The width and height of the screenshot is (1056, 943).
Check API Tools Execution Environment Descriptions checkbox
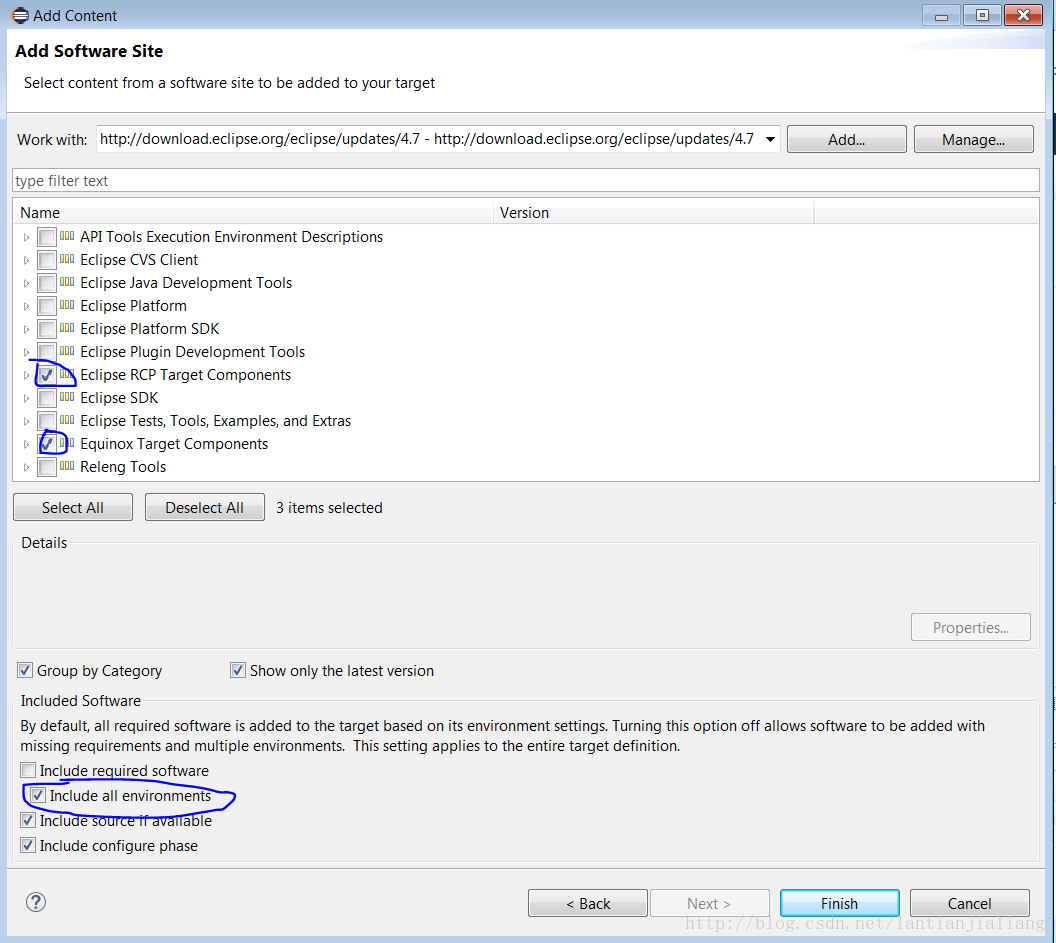46,237
